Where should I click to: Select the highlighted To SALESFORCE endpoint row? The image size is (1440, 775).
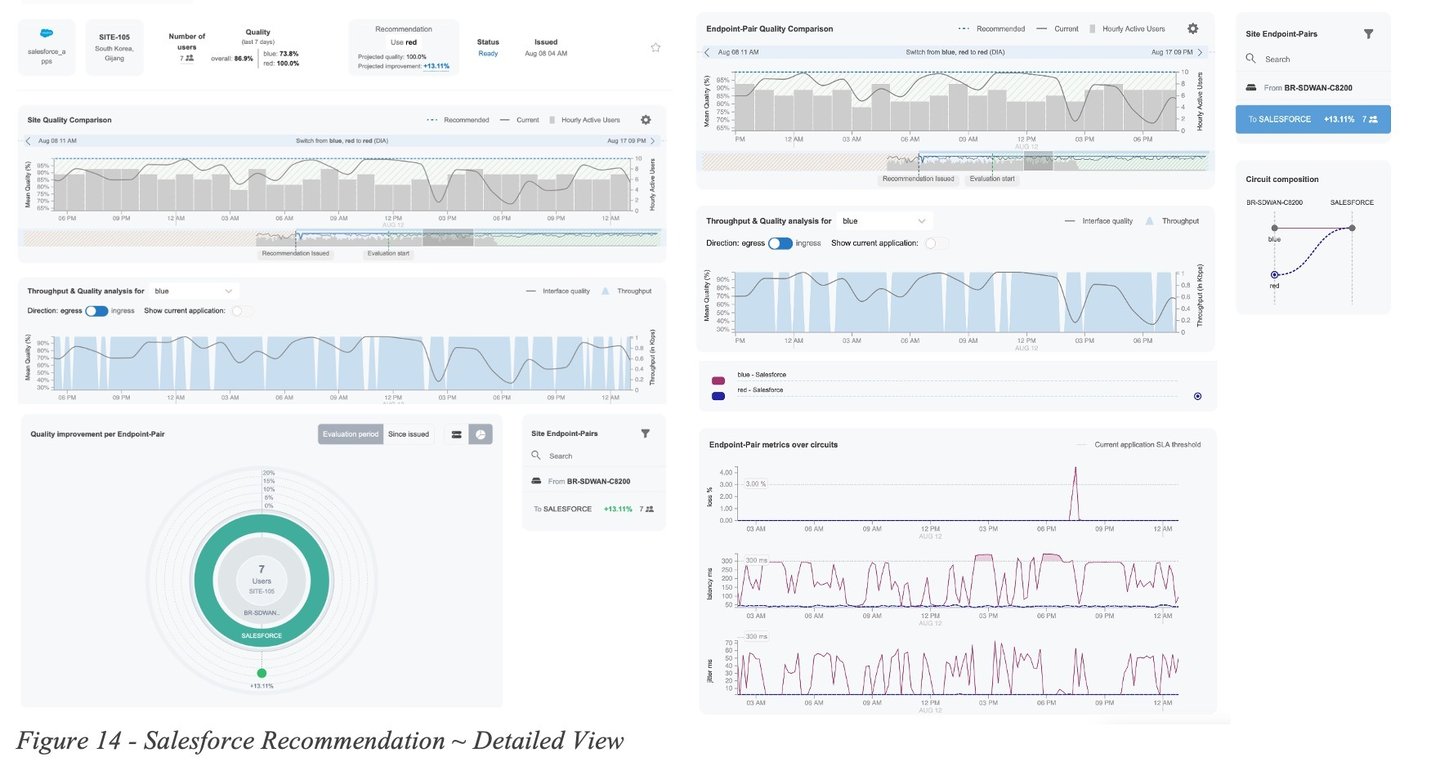pos(1313,119)
